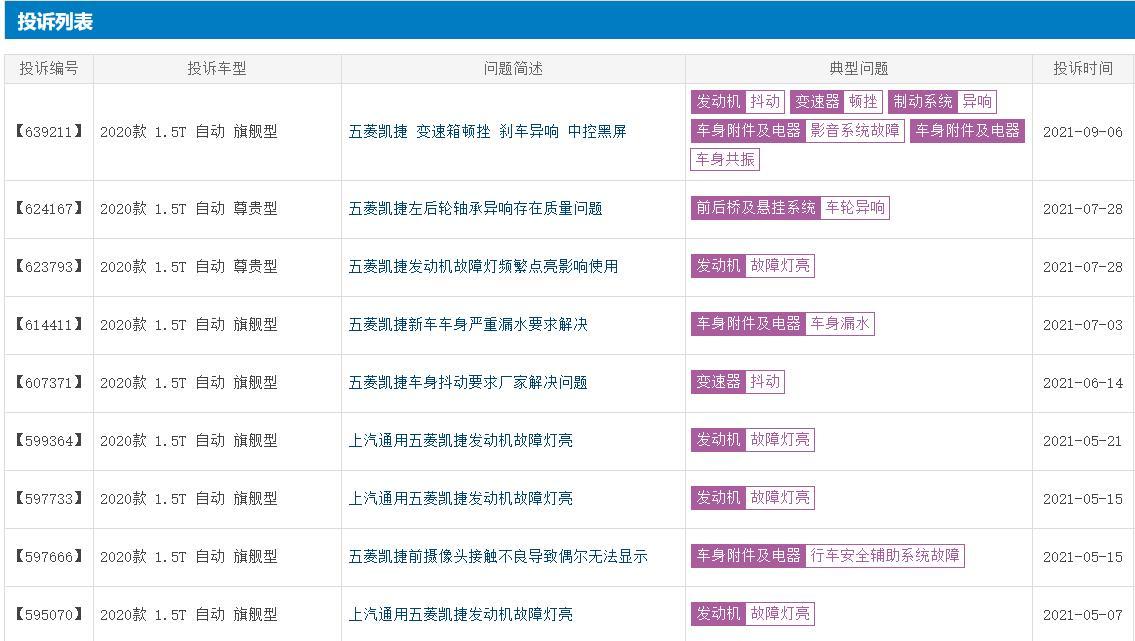This screenshot has height=641, width=1135.
Task: Click '2020款 1.5T 自动 旗舰型' in row 597733
Action: pos(188,498)
